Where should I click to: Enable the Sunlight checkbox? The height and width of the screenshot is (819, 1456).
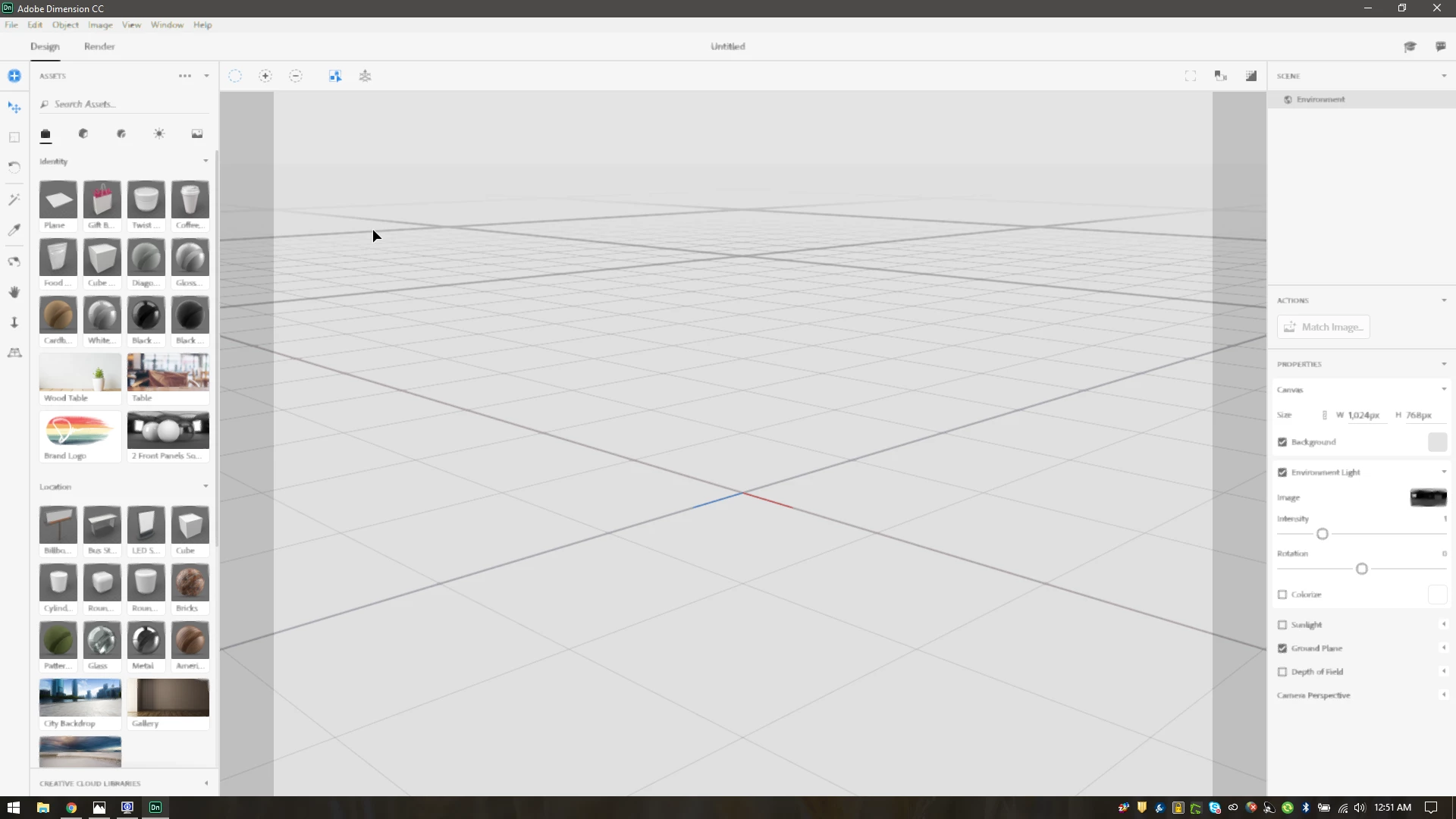[1282, 625]
